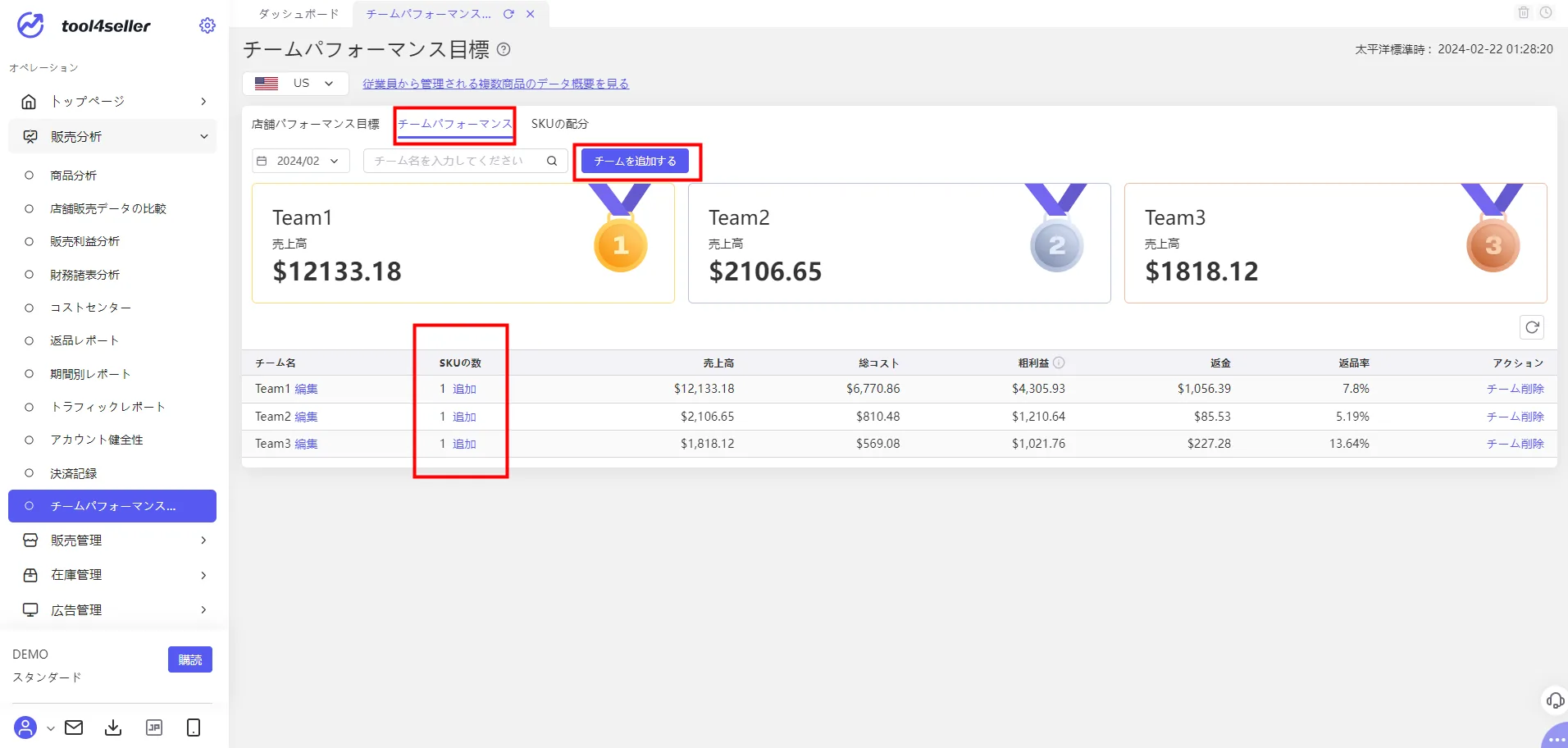This screenshot has width=1568, height=748.
Task: Click the calendar icon in the month picker
Action: 262,161
